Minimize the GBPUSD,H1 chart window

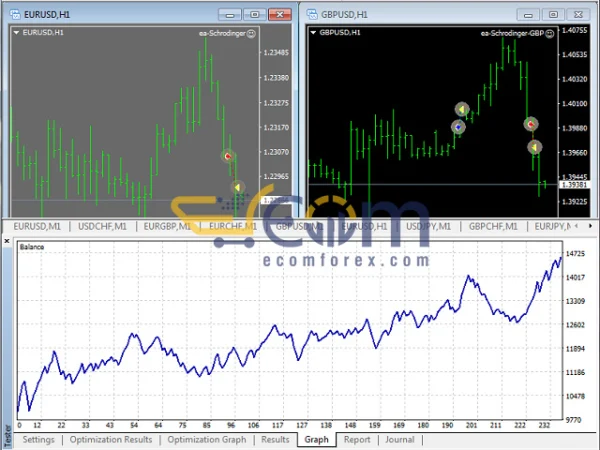click(528, 15)
